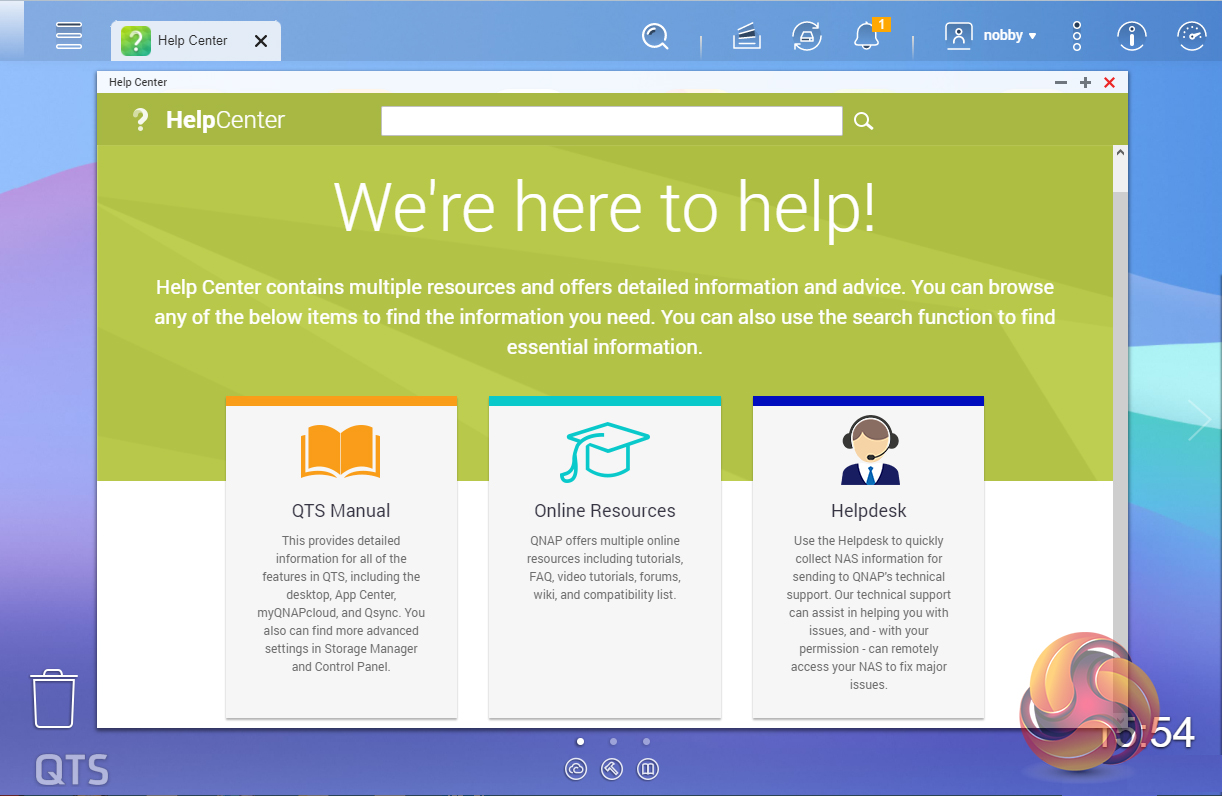Click the desktop clock time display

[1147, 733]
